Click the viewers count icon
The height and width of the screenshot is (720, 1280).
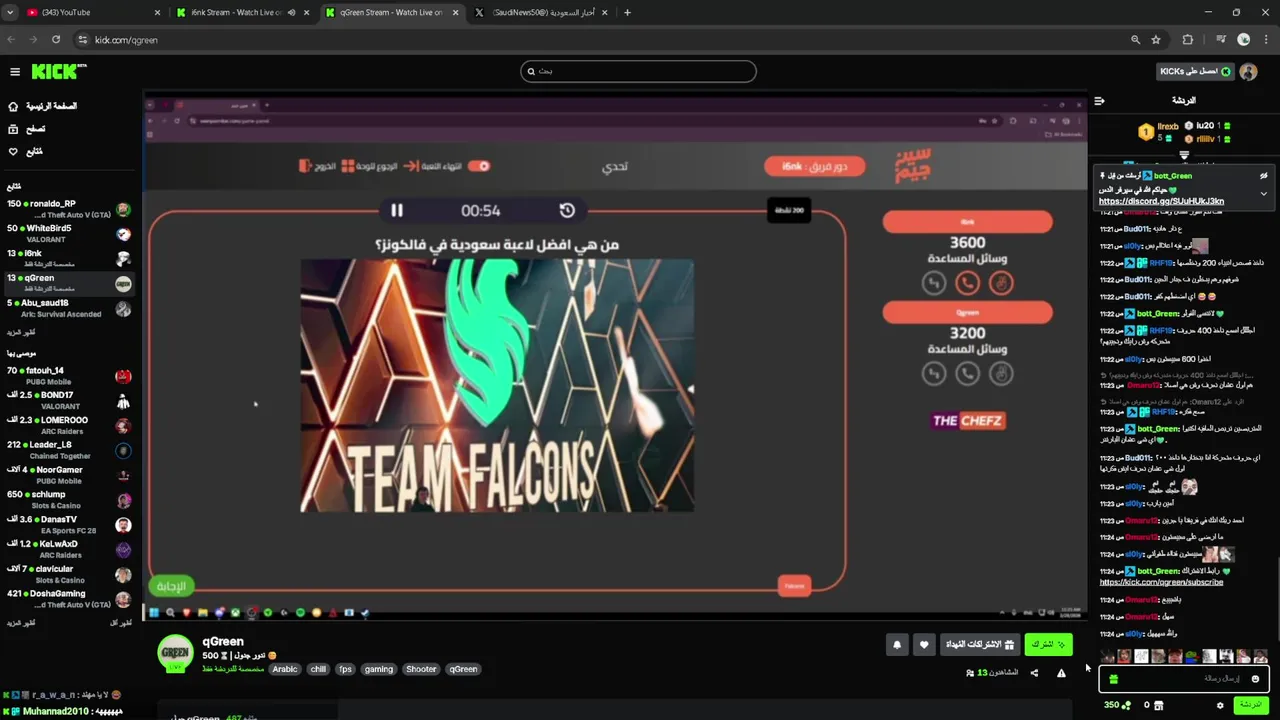(970, 673)
